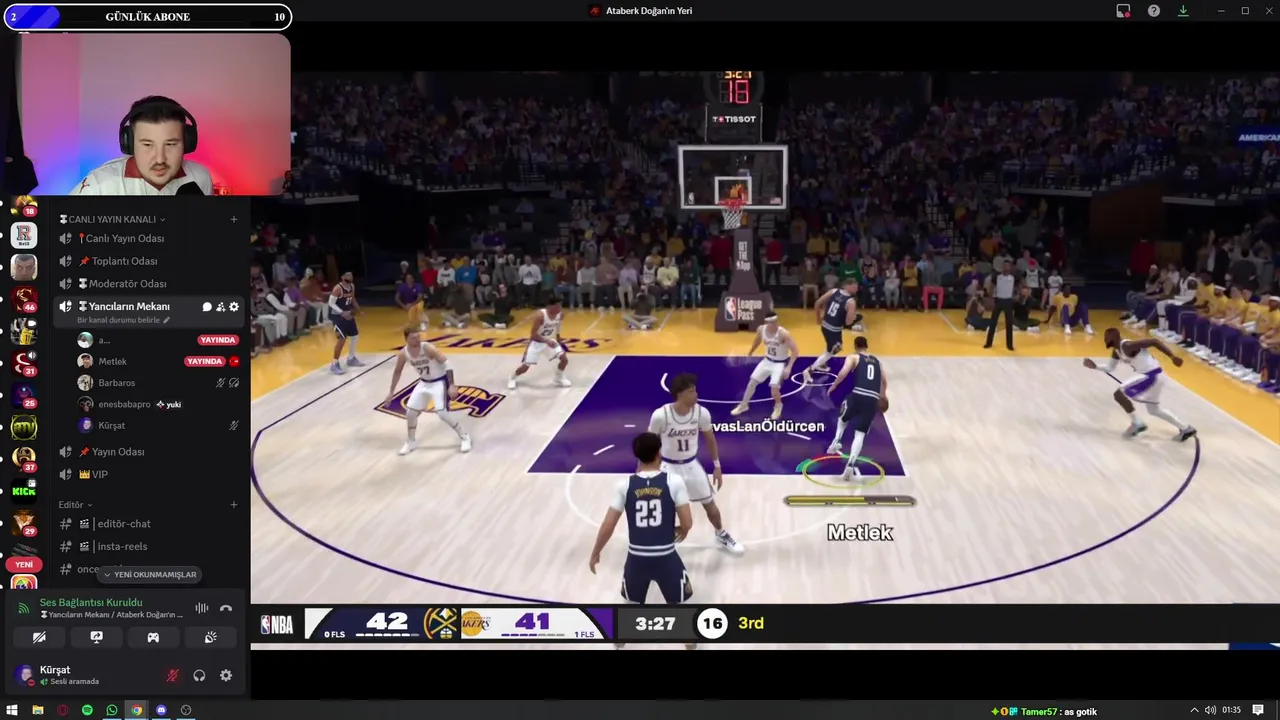Switch to Chrome in the taskbar
Screen dimensions: 1280x720
pyautogui.click(x=137, y=710)
